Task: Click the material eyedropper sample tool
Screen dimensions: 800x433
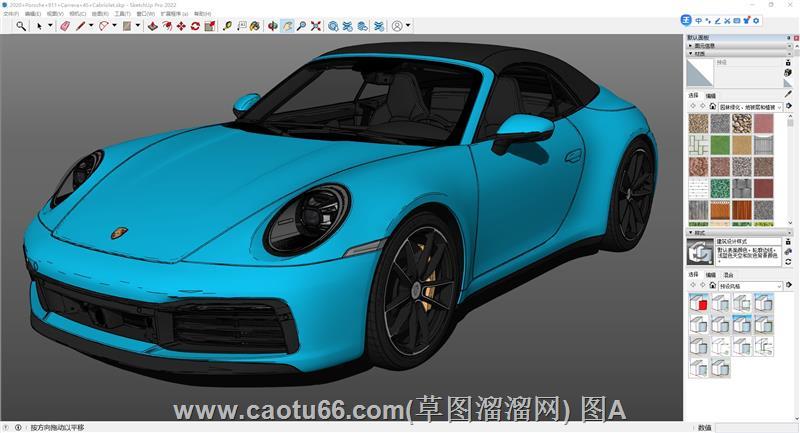Action: tap(788, 94)
